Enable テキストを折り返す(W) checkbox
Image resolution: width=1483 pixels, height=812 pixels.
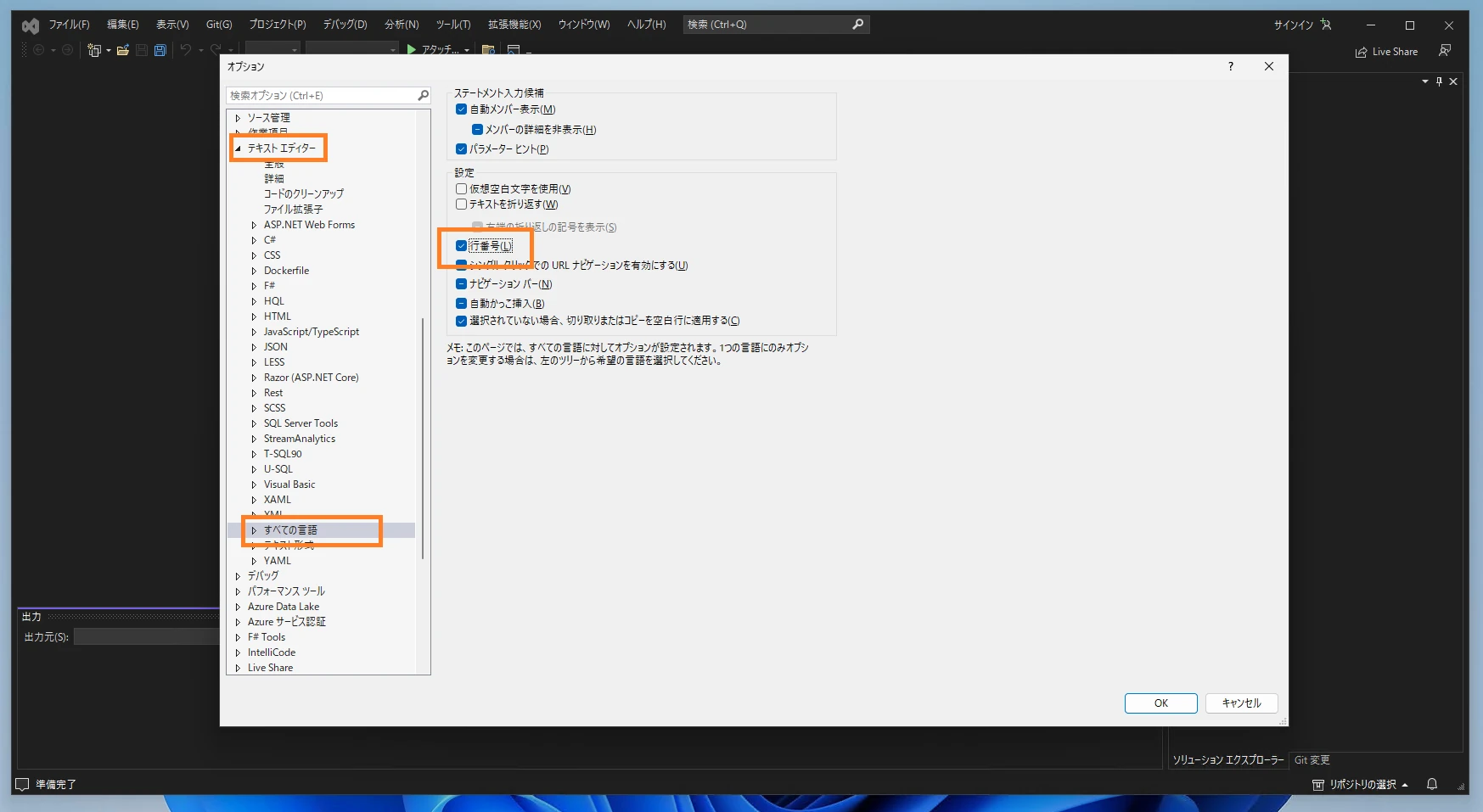(x=462, y=204)
